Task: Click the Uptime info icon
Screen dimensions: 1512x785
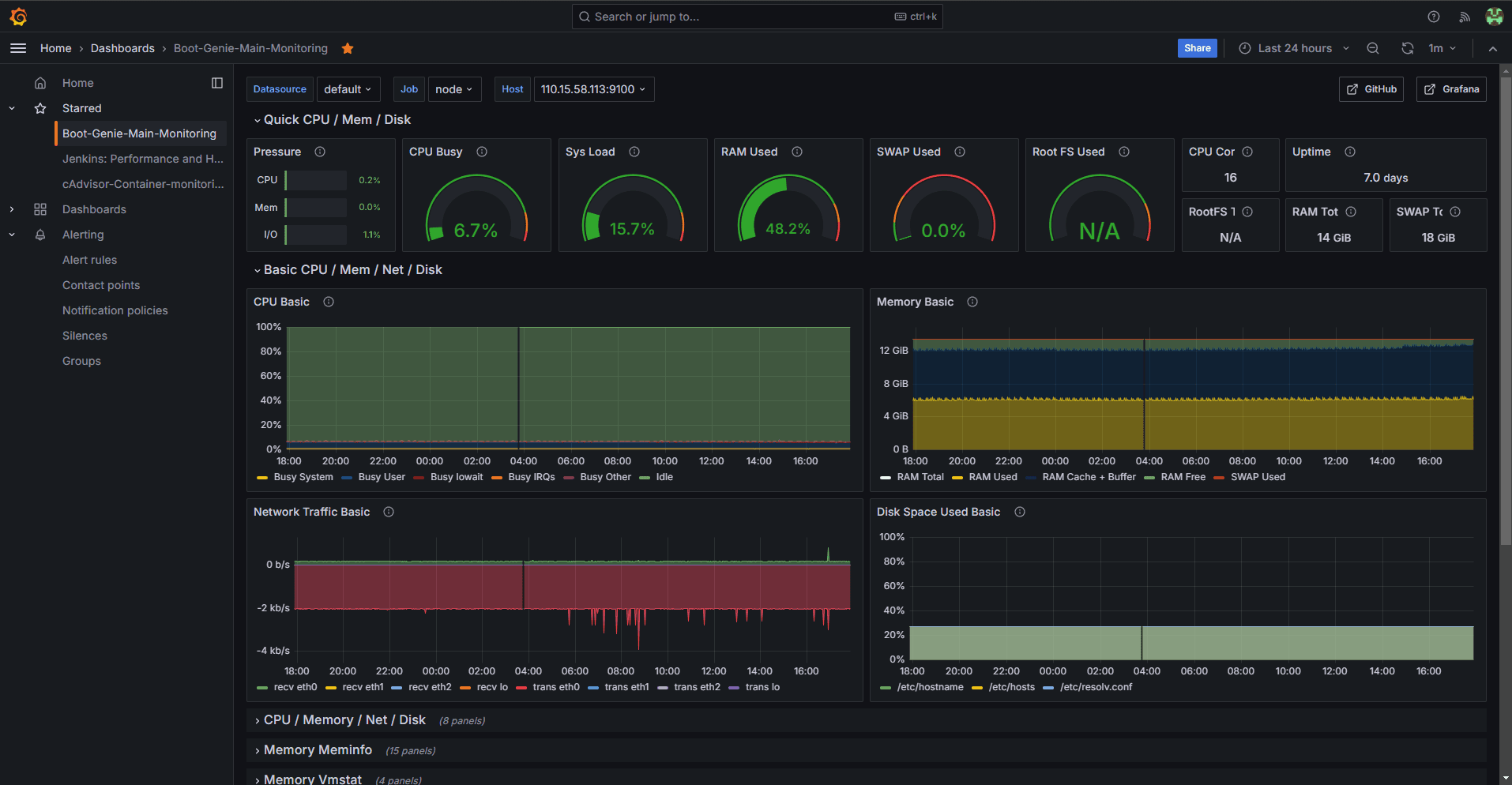Action: click(x=1350, y=152)
